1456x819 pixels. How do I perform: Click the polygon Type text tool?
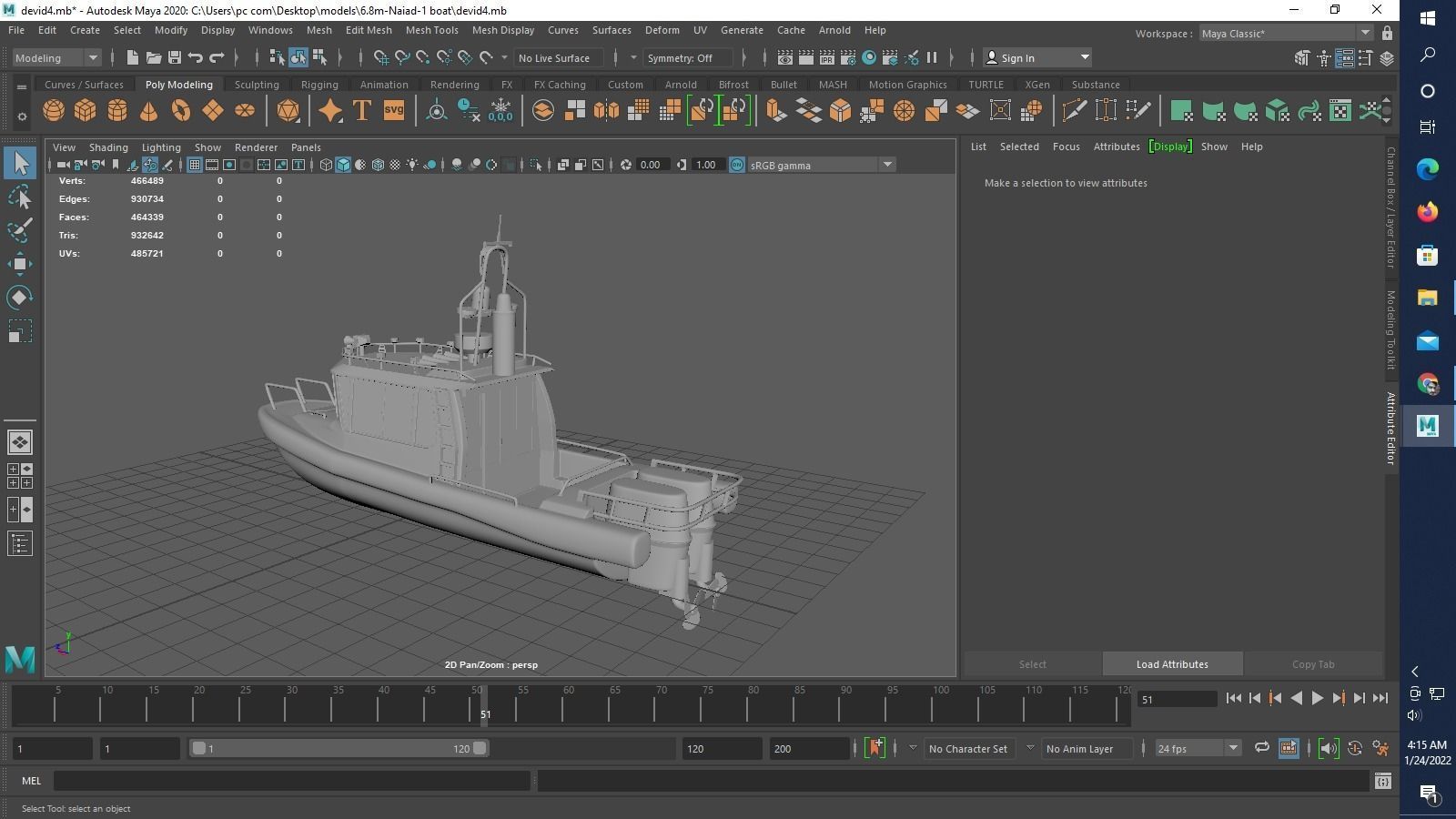pos(362,111)
